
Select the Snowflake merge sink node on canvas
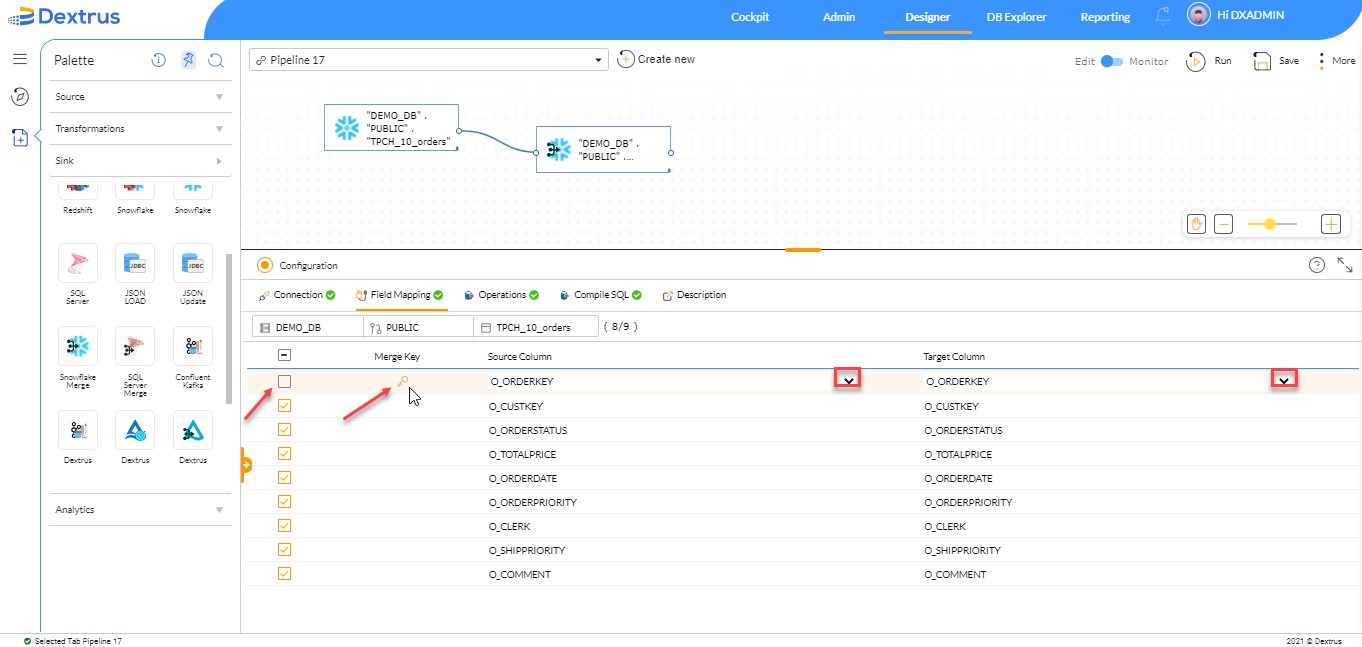click(x=603, y=149)
